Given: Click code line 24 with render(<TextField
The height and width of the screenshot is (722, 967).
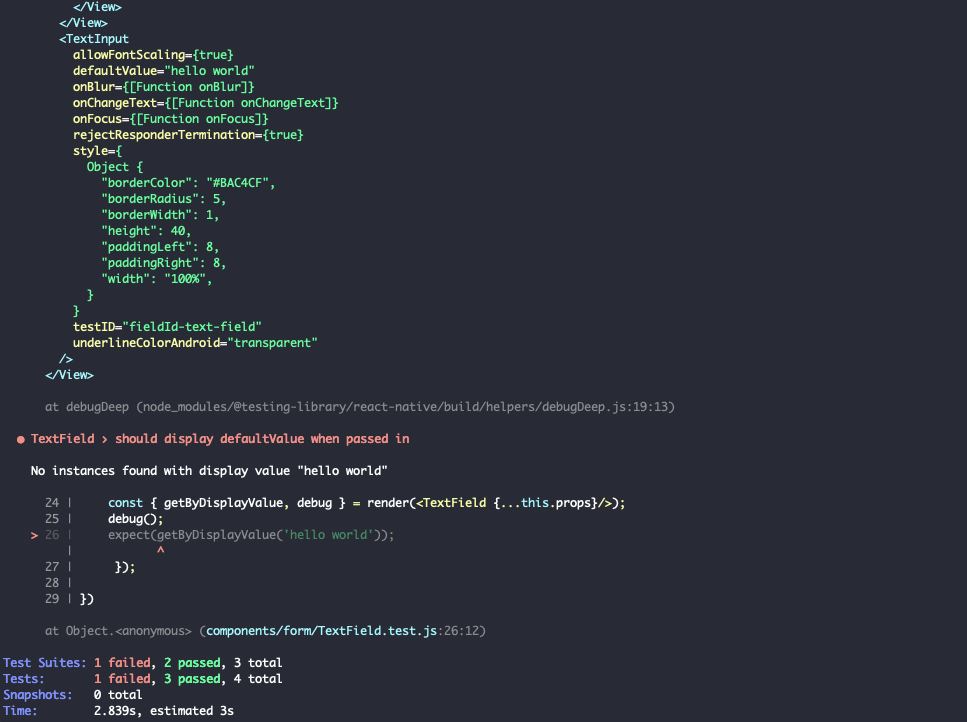Looking at the screenshot, I should pos(366,503).
